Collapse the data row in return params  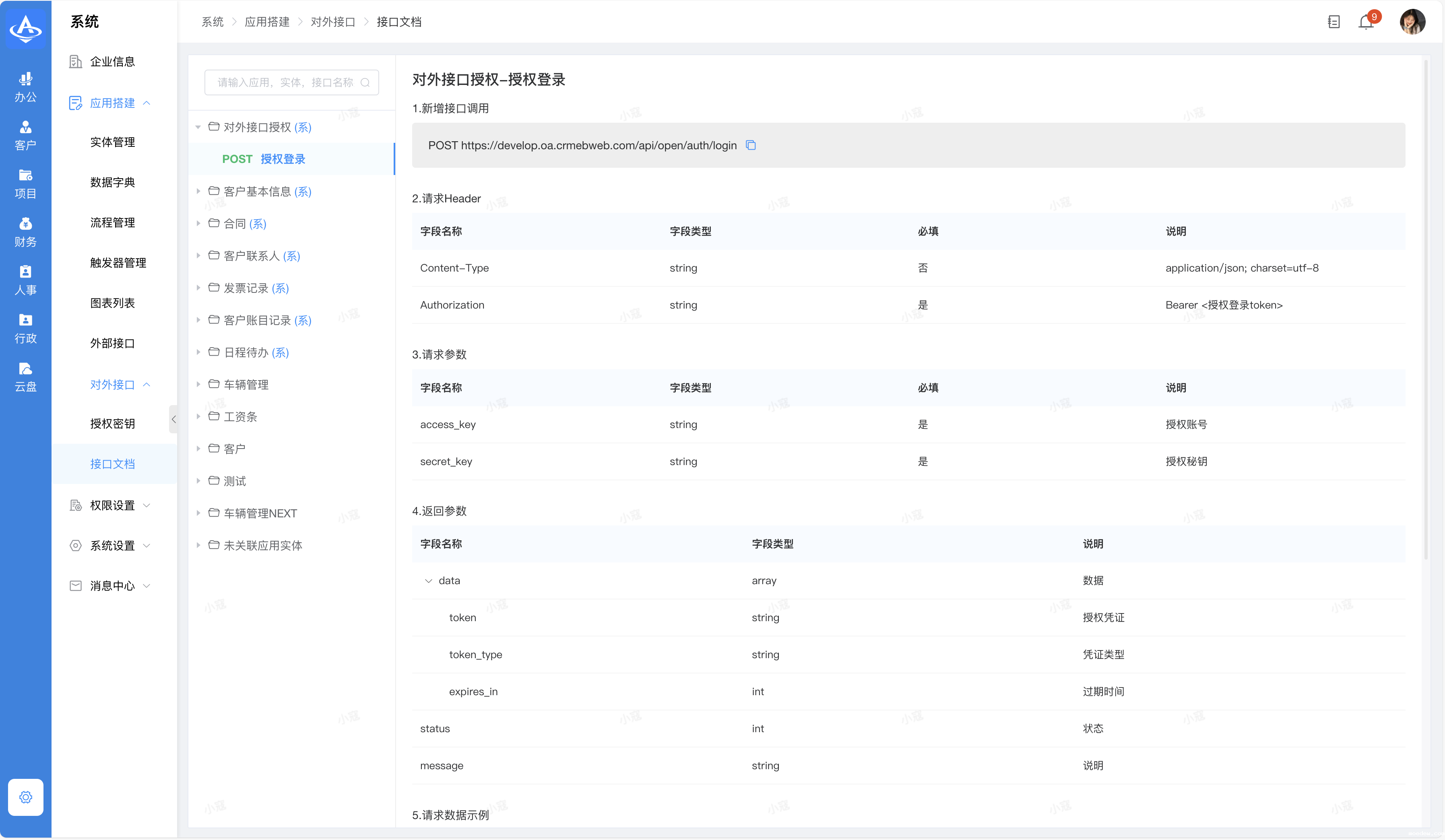tap(428, 581)
